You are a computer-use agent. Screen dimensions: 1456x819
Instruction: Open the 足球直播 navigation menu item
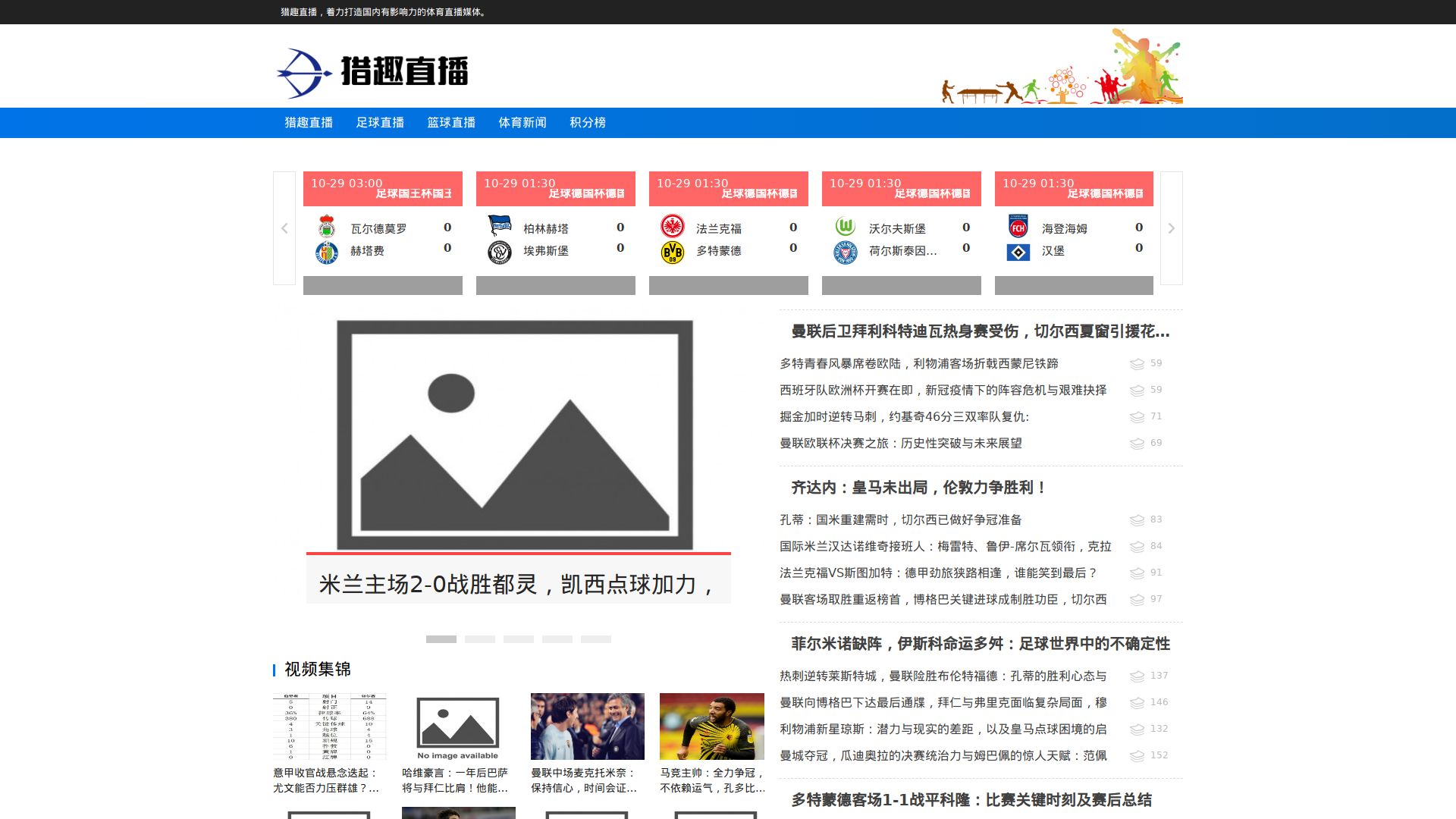tap(380, 123)
